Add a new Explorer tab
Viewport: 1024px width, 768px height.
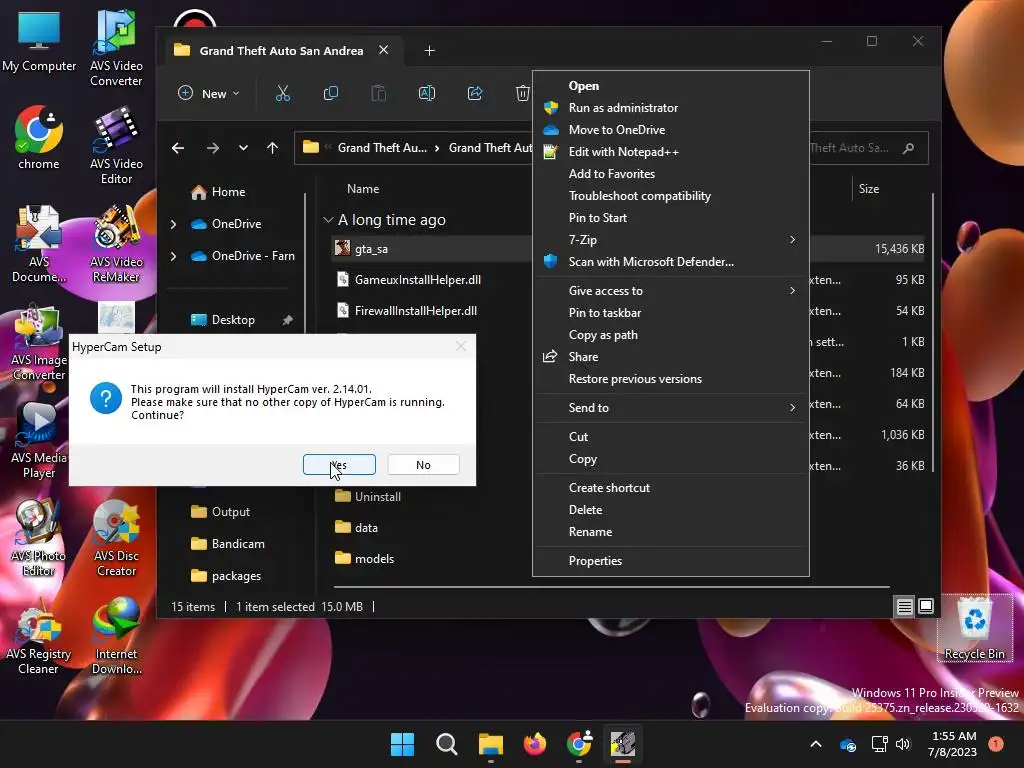point(429,50)
